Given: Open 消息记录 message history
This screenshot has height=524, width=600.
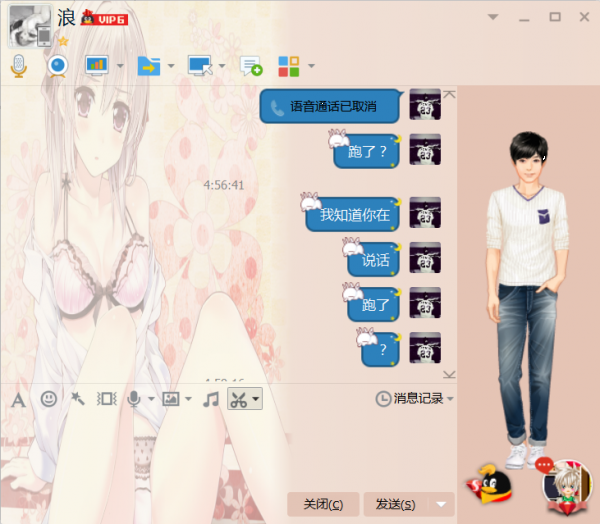Looking at the screenshot, I should [410, 399].
